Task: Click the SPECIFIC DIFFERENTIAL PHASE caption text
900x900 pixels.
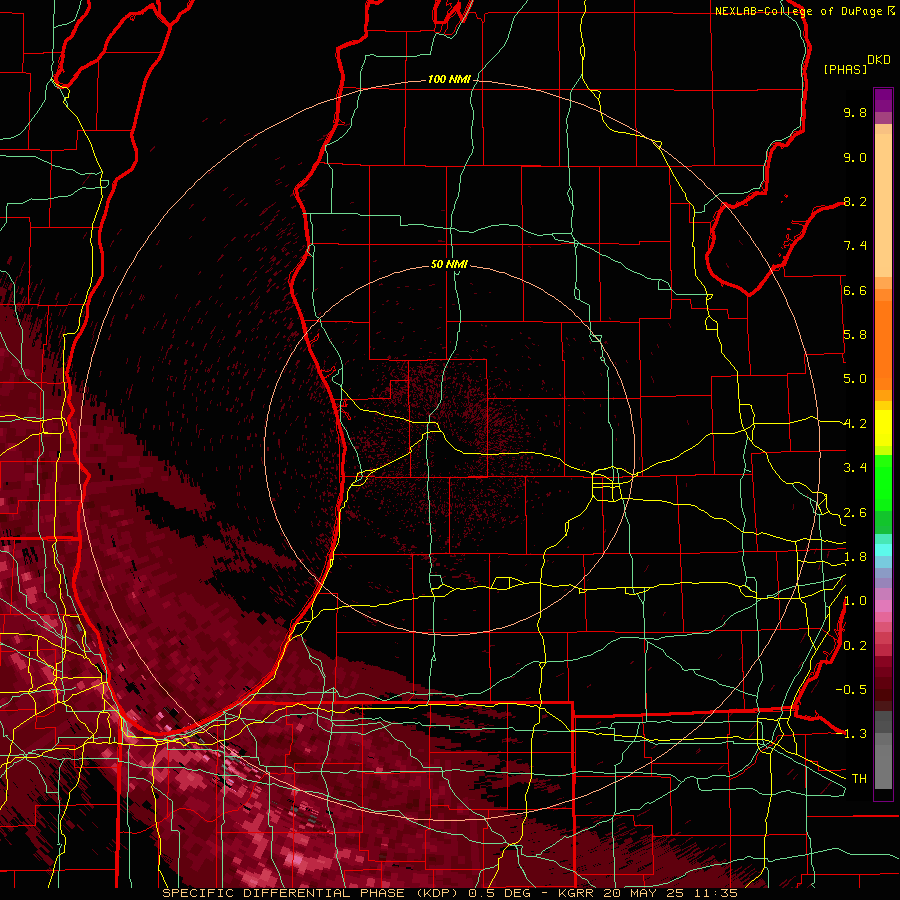Action: click(x=285, y=893)
